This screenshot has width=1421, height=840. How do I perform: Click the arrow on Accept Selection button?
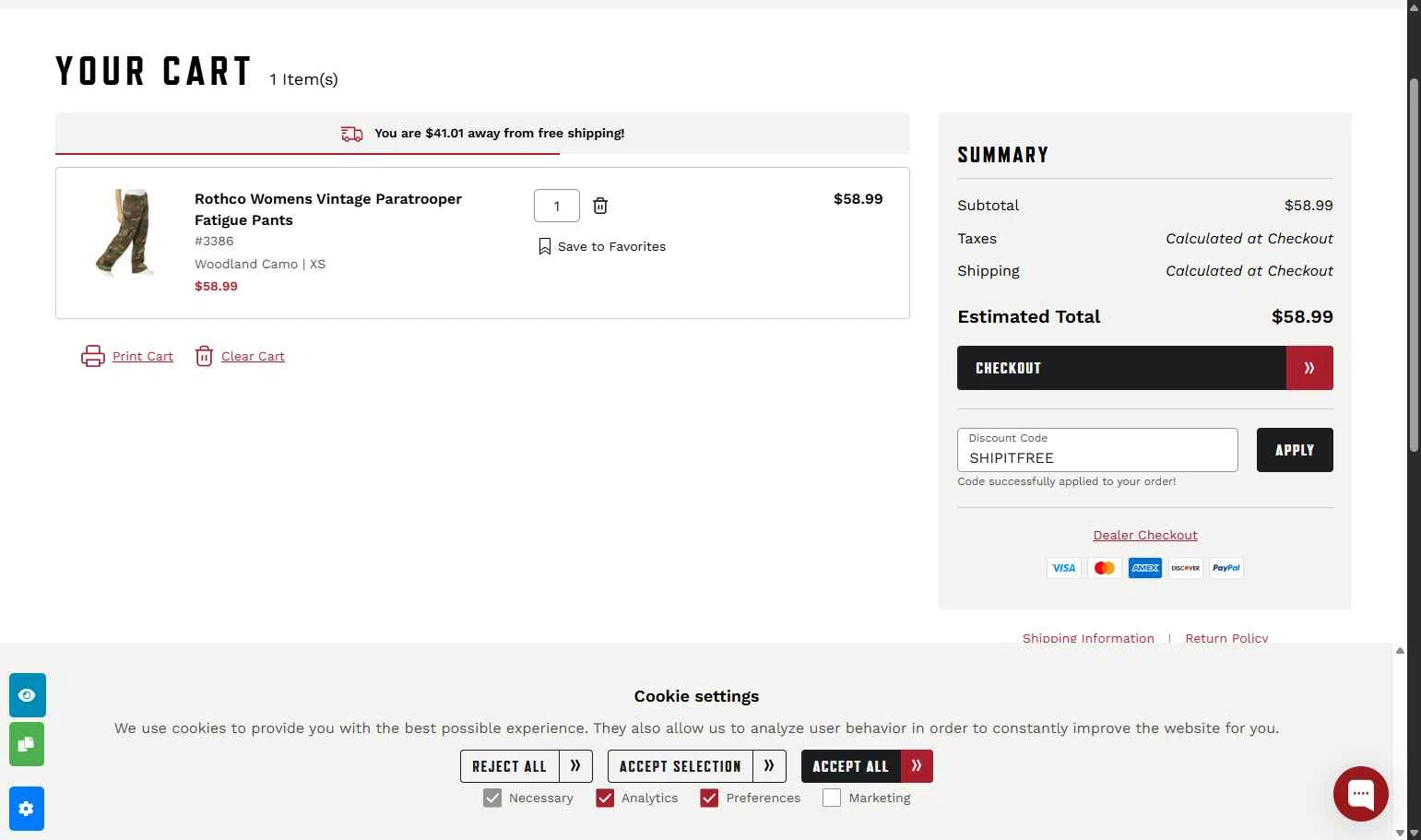point(769,766)
